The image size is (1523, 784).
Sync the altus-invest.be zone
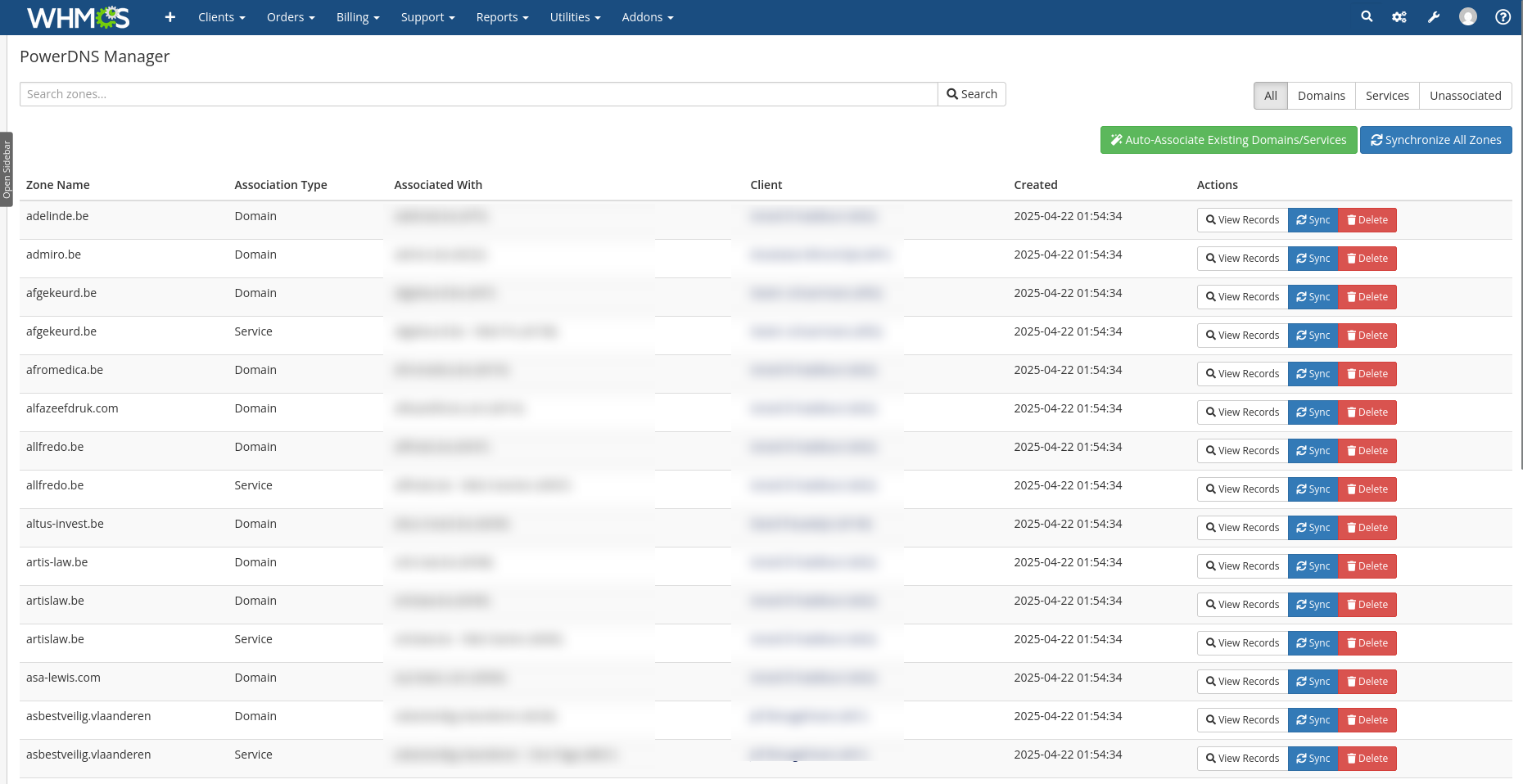click(x=1313, y=528)
